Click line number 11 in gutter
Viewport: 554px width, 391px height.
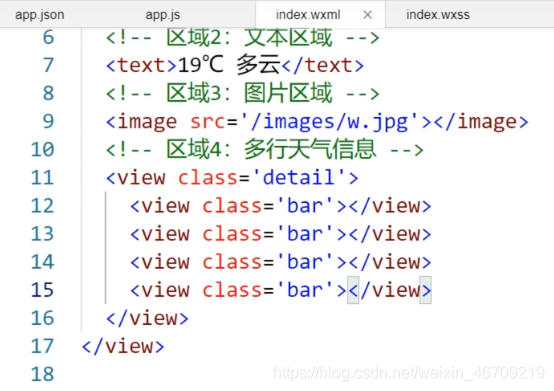(x=42, y=177)
